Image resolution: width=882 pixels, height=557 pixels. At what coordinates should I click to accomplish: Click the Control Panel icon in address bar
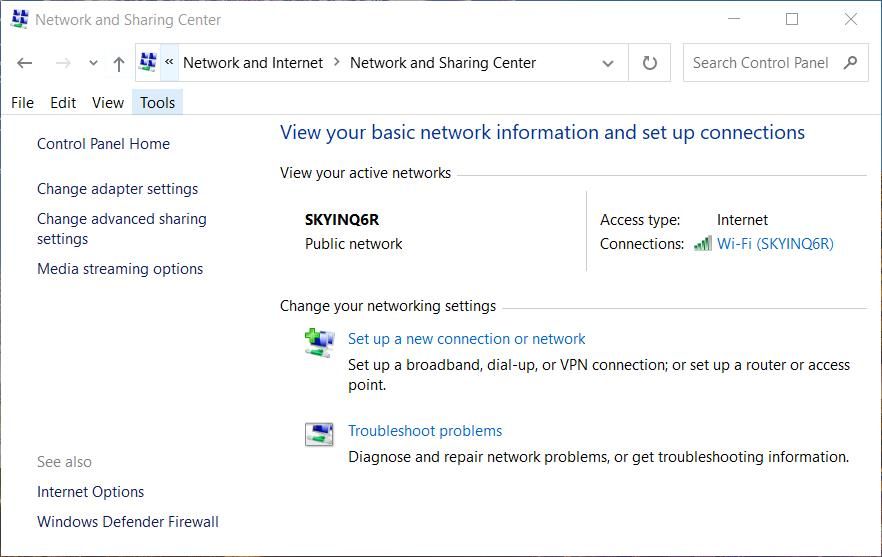coord(148,62)
